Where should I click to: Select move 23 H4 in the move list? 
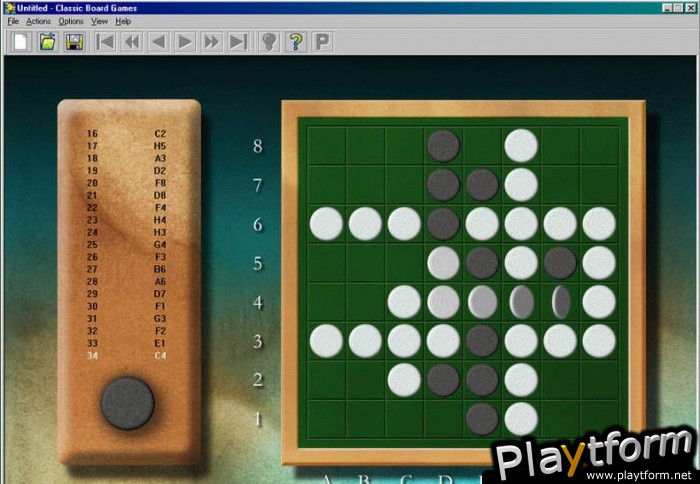[x=126, y=220]
